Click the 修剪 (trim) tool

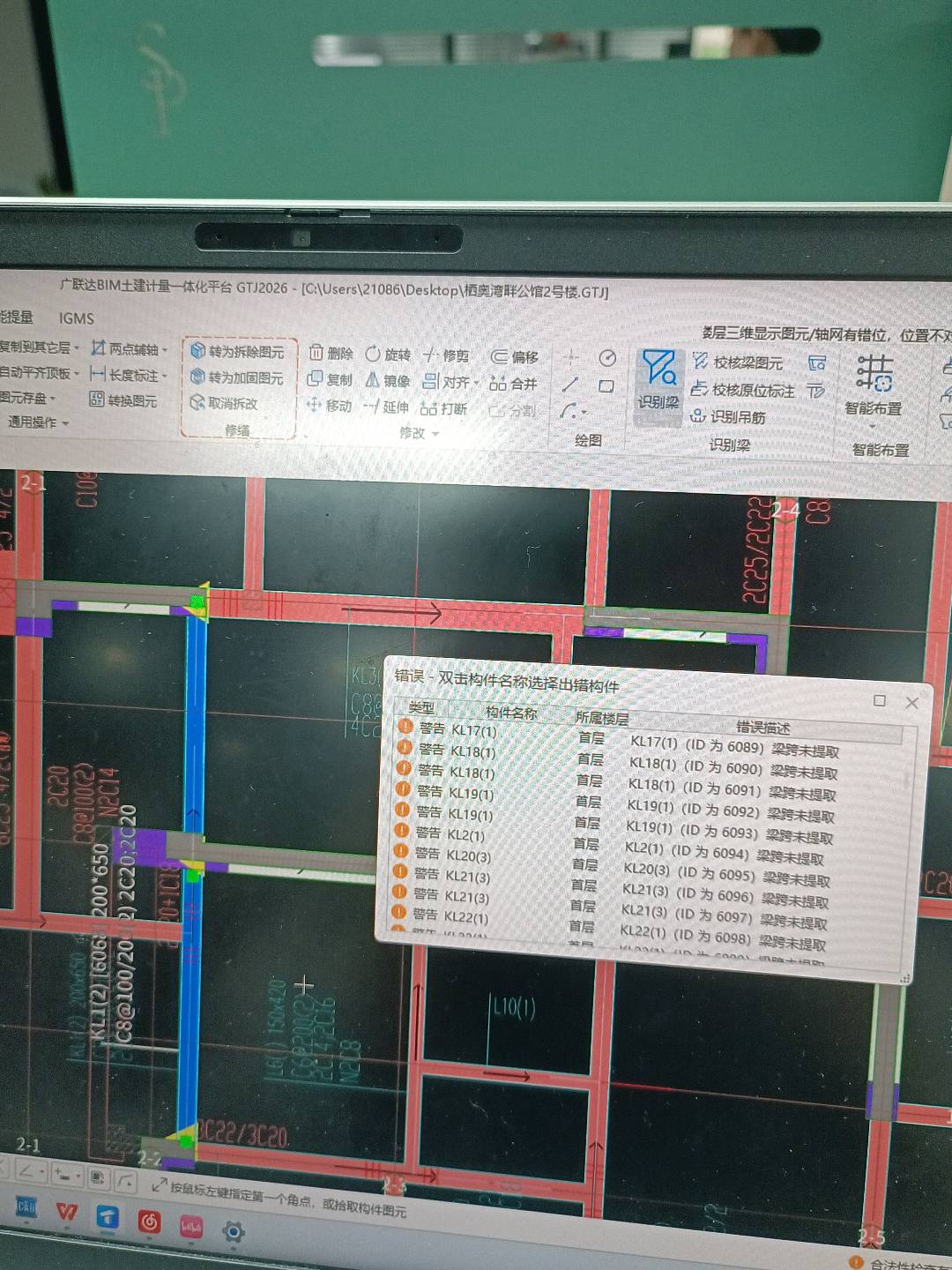point(445,355)
